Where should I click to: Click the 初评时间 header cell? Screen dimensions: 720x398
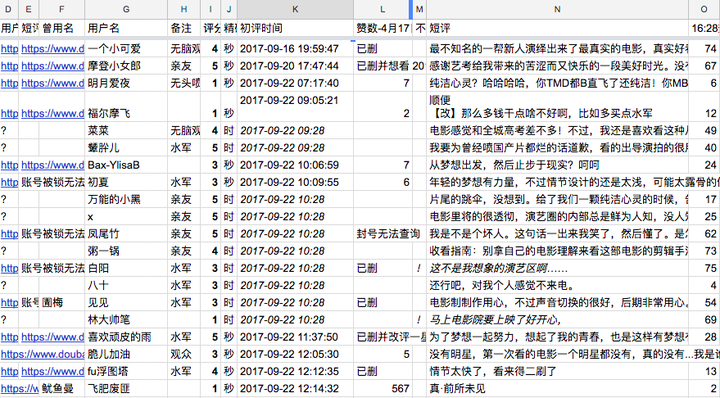pyautogui.click(x=295, y=28)
